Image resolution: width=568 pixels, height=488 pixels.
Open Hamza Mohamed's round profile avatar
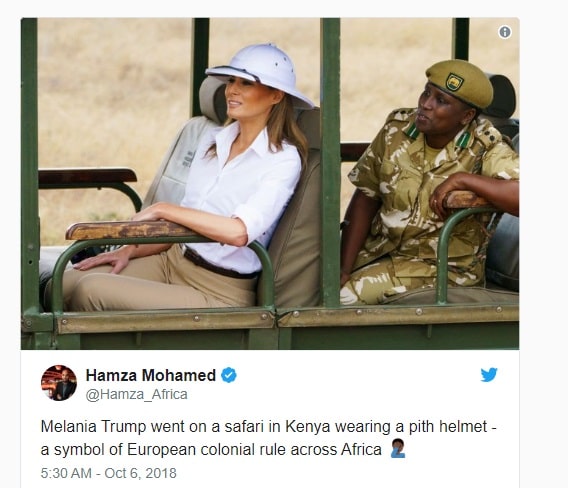click(x=59, y=383)
